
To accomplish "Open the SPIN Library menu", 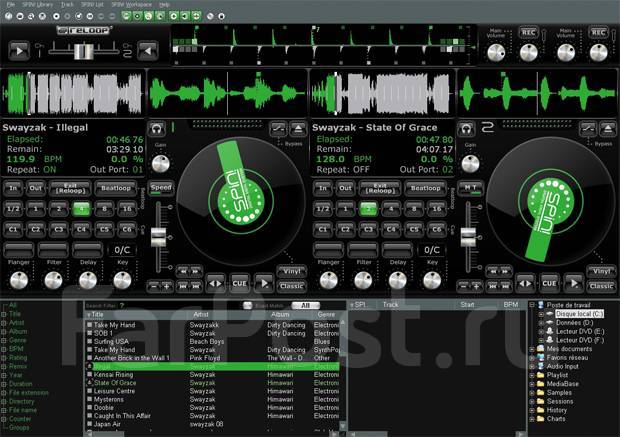I will click(x=38, y=4).
